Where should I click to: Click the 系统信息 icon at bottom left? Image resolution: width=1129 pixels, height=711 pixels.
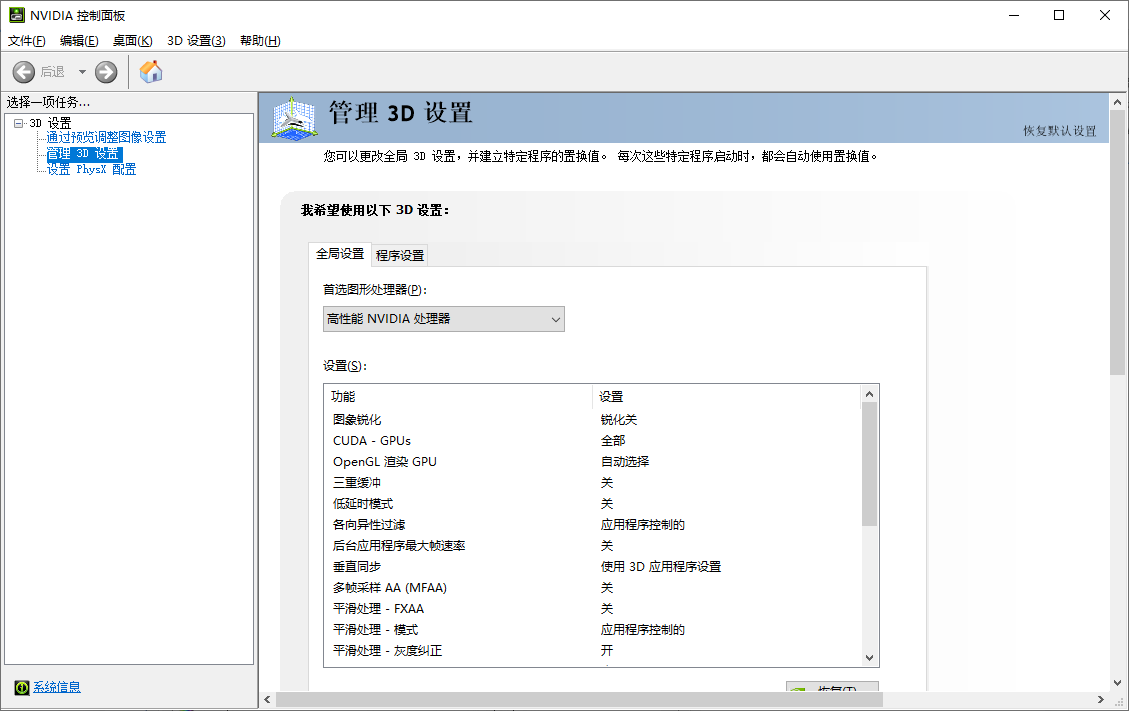[21, 687]
